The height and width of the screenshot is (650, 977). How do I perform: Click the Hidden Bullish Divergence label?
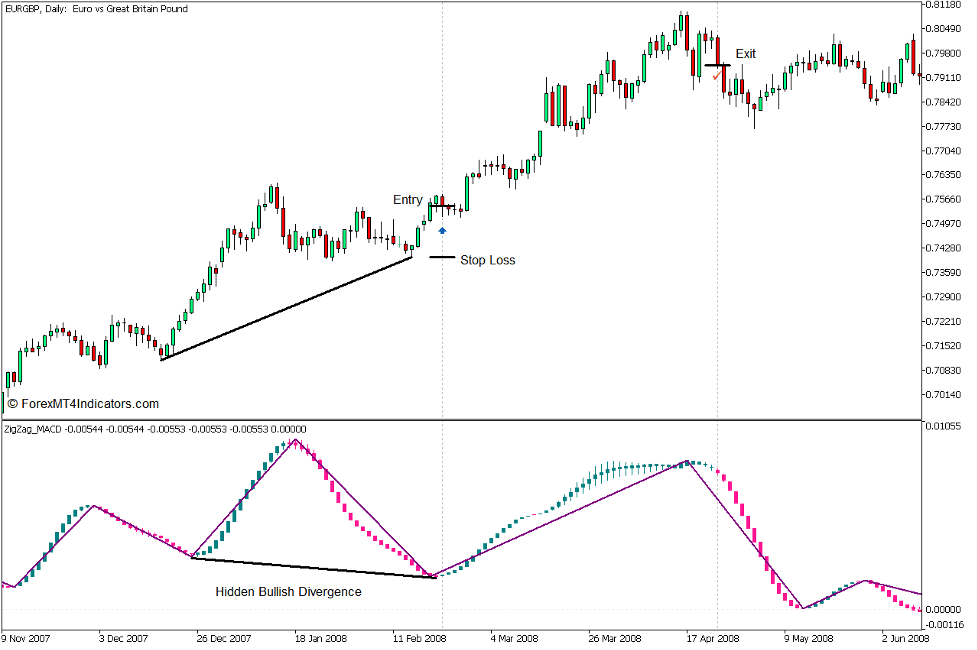click(288, 591)
